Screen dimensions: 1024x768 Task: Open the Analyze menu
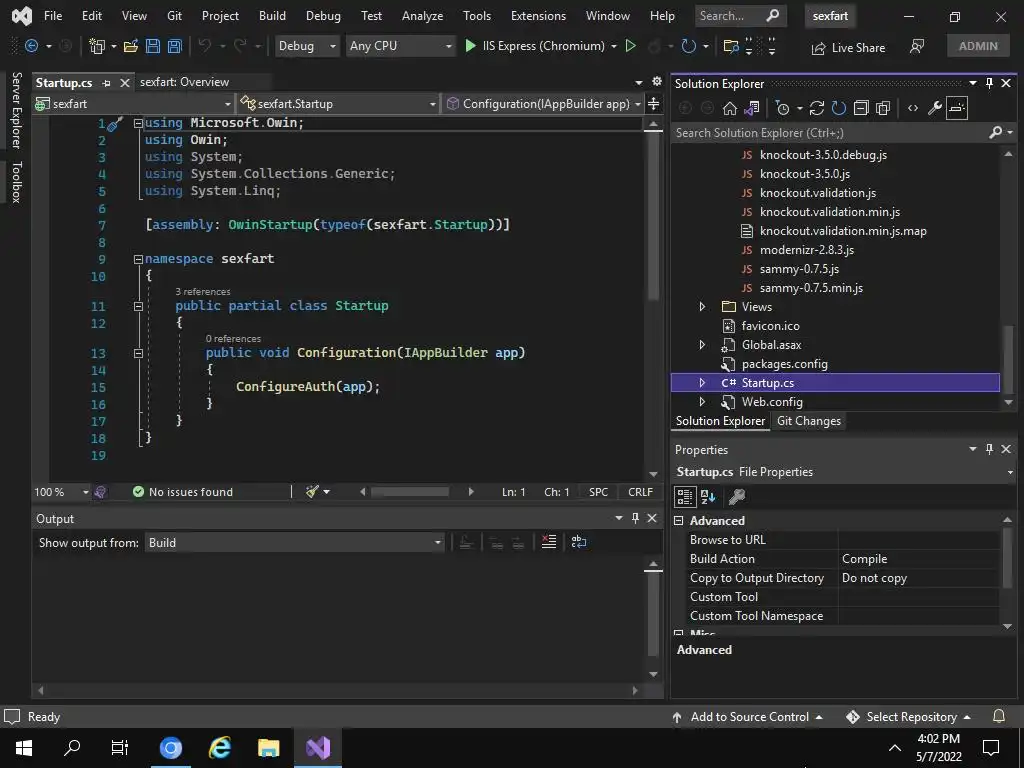[x=423, y=16]
